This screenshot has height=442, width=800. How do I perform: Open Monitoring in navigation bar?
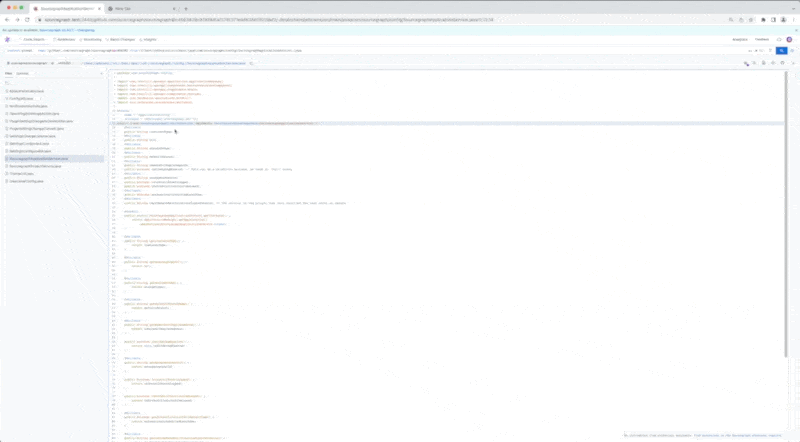pos(91,39)
